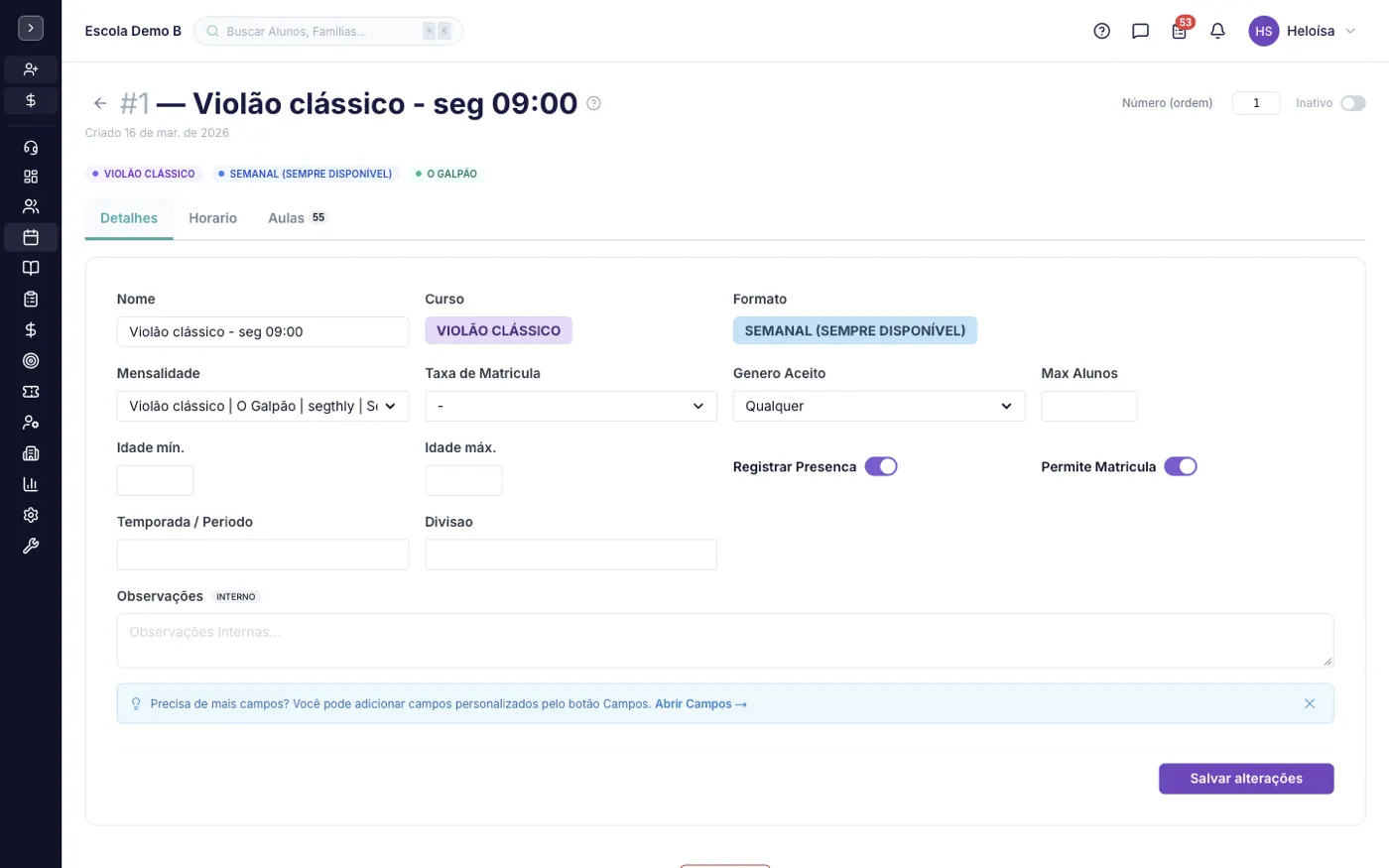Screen dimensions: 1389x868
Task: Click the calendar icon in the sidebar
Action: 31,237
